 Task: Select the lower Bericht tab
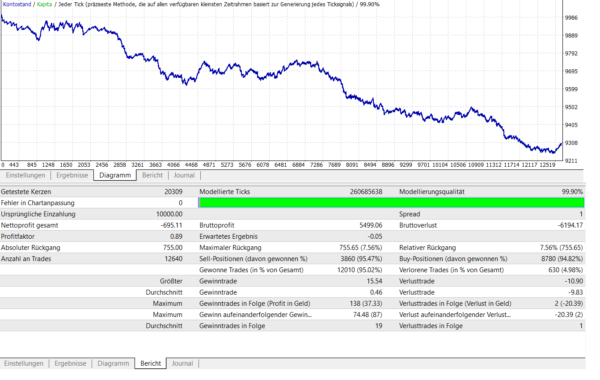click(150, 364)
